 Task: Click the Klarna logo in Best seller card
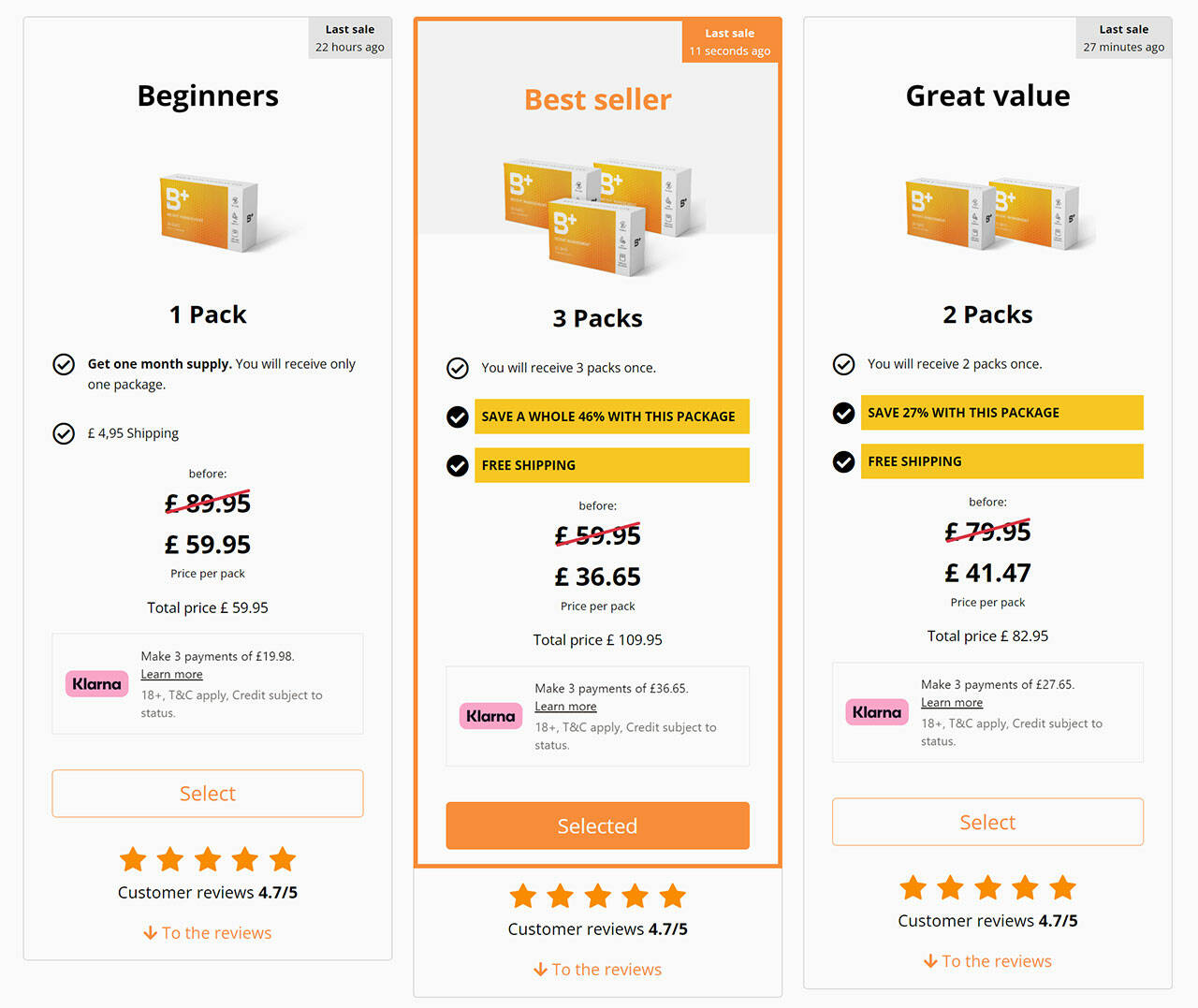click(x=490, y=716)
